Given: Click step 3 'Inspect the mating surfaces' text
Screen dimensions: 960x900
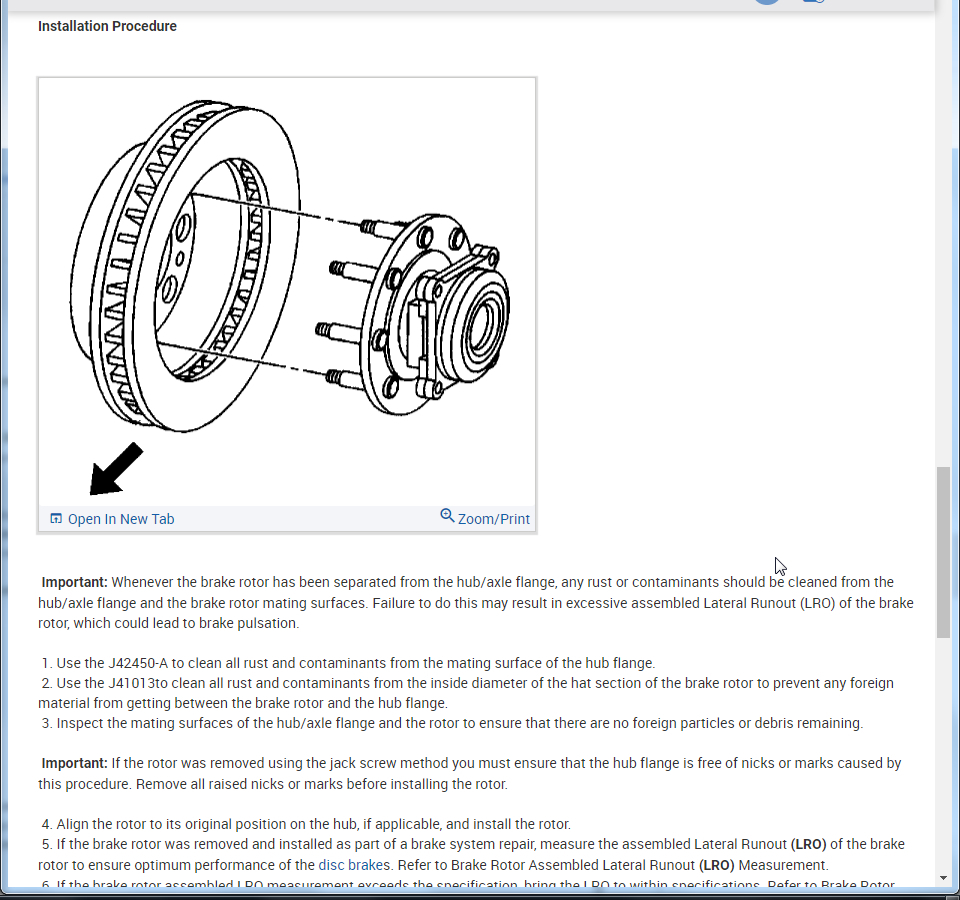Looking at the screenshot, I should [452, 723].
